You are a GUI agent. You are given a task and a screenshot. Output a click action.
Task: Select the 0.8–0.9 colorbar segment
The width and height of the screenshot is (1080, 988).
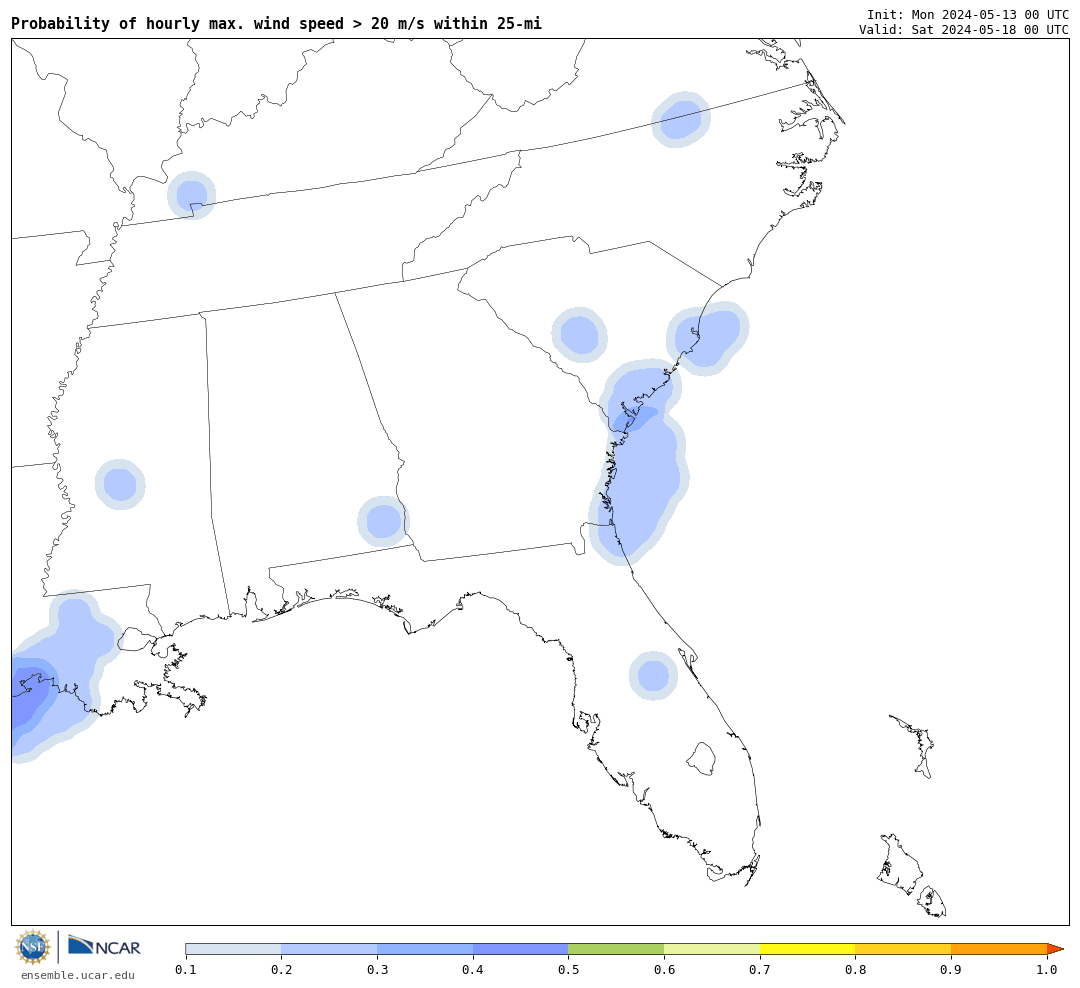point(903,949)
